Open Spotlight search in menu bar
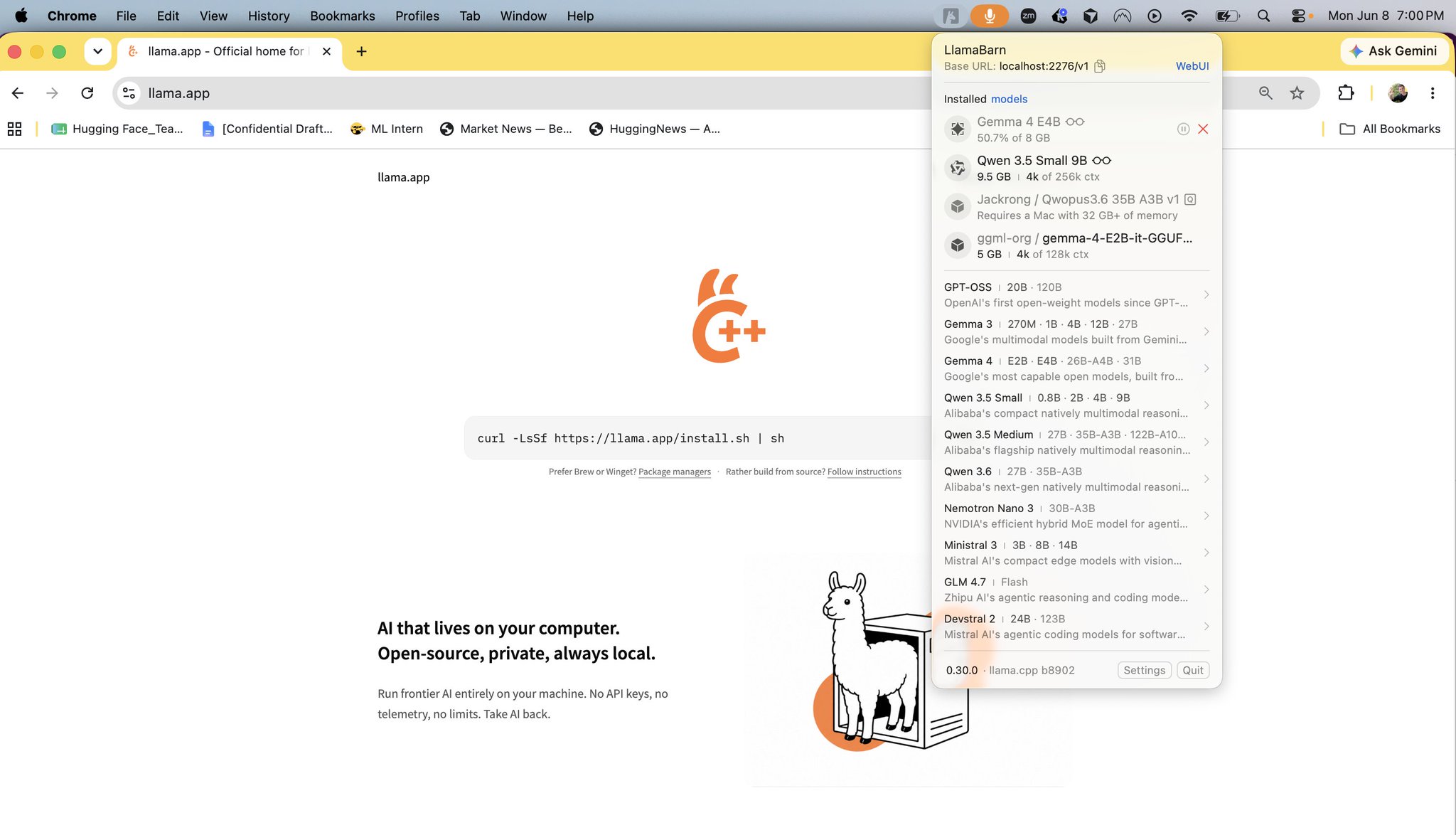Screen dimensions: 1456x835 tap(1263, 16)
